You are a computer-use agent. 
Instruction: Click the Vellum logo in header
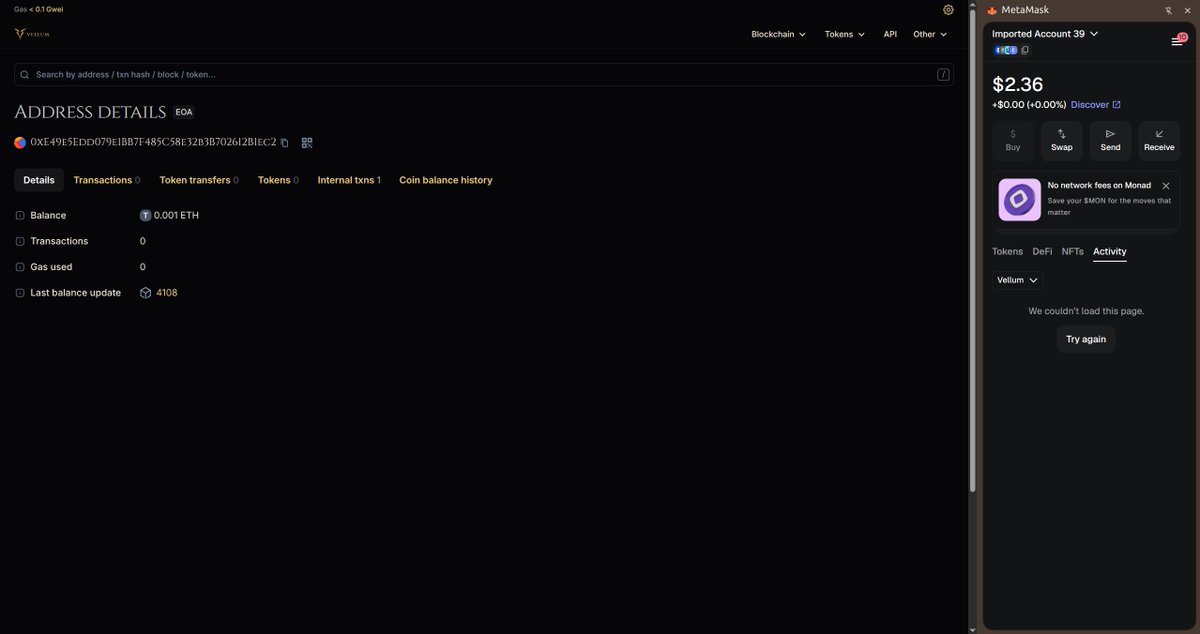(x=32, y=34)
